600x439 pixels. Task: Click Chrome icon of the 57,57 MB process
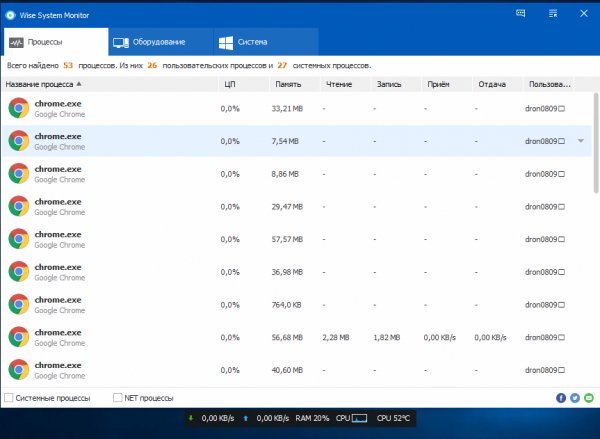[x=19, y=239]
